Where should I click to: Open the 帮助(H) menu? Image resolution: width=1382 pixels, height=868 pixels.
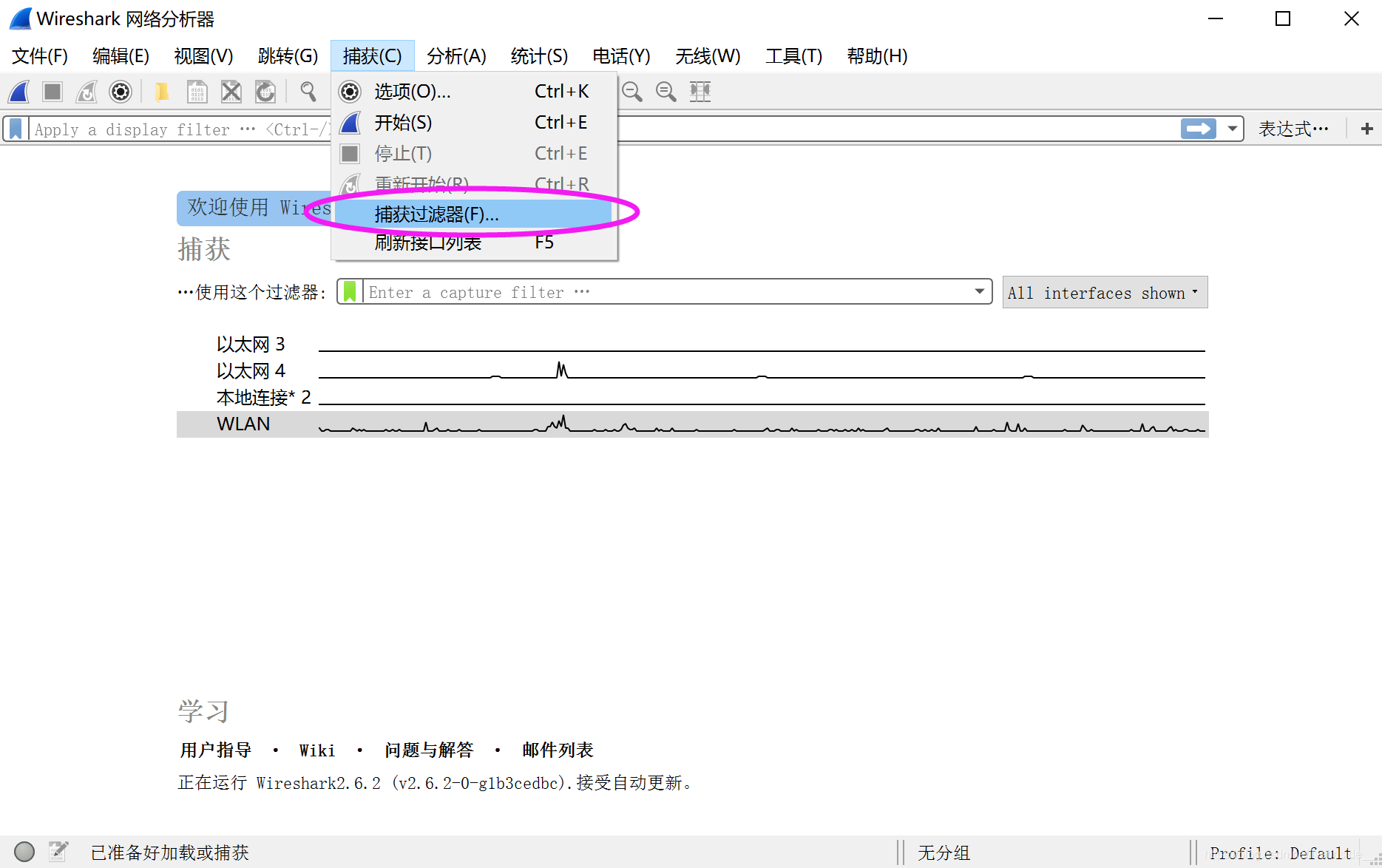tap(877, 56)
